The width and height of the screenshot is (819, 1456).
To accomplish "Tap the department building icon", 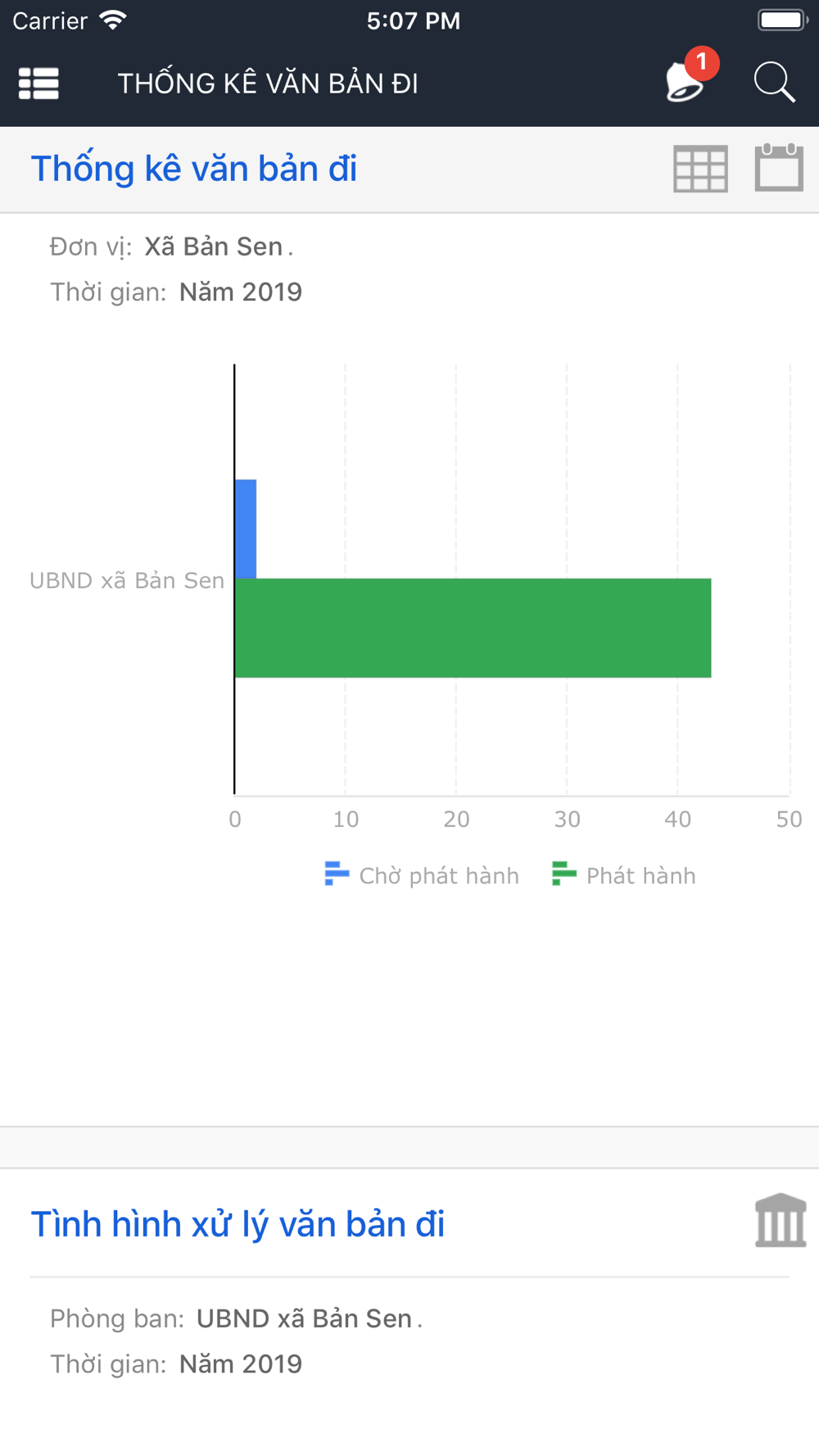I will 781,1221.
